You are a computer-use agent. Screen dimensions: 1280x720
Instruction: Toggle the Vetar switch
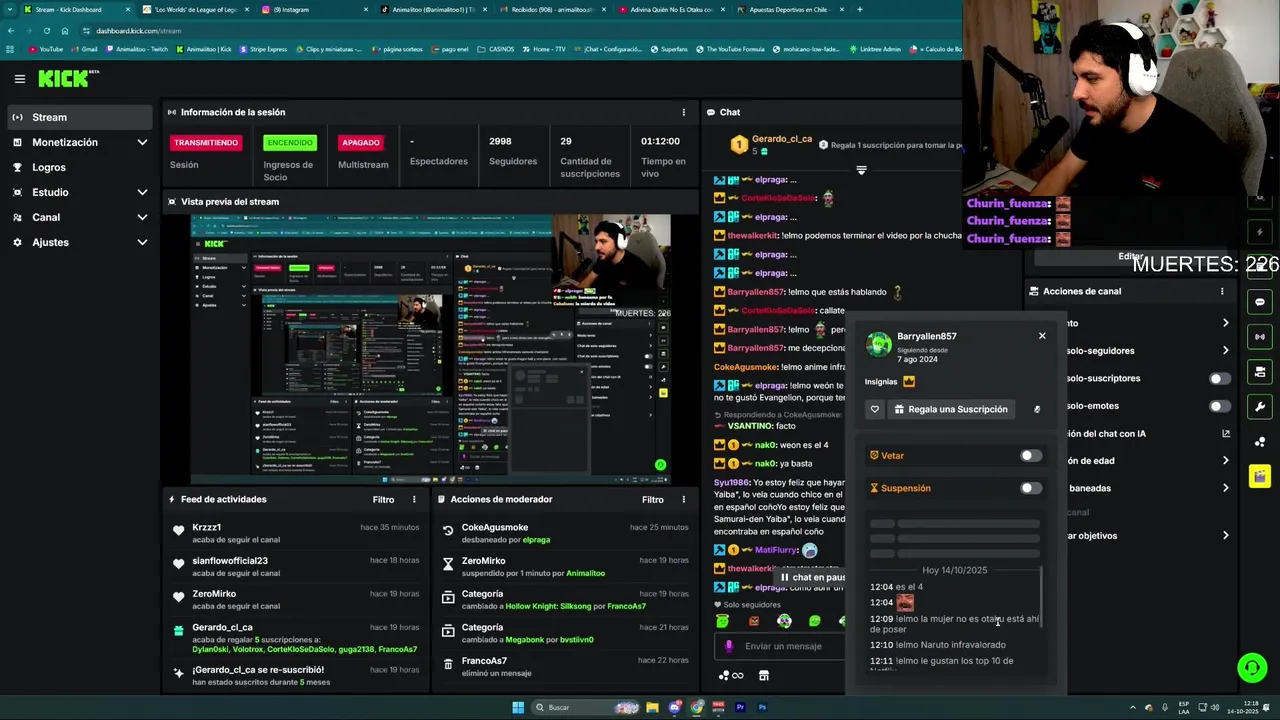1030,456
